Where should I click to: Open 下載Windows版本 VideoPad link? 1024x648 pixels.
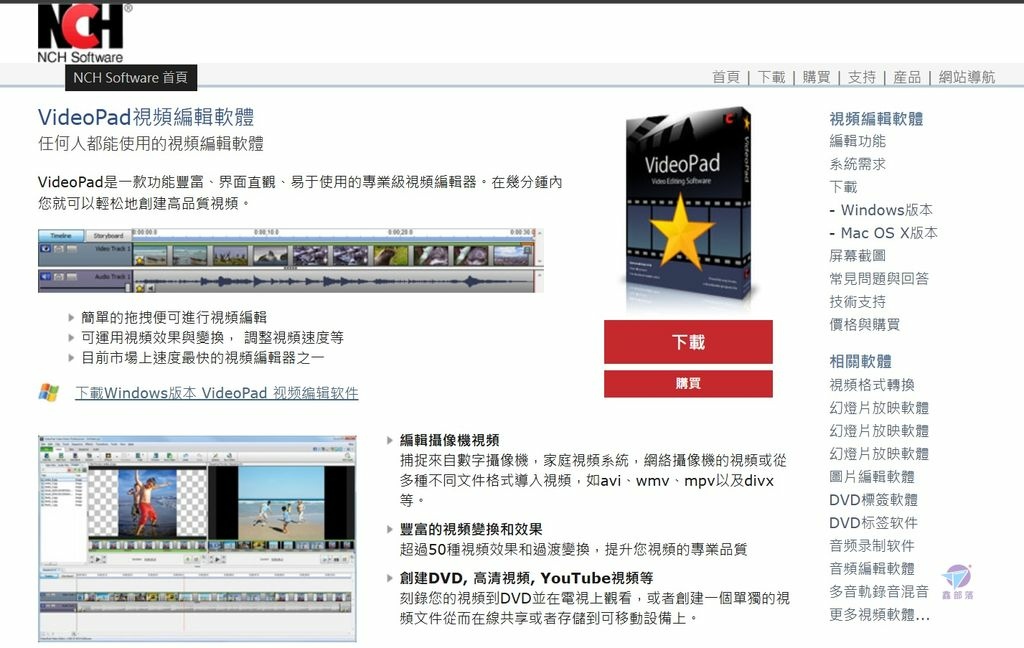(217, 393)
